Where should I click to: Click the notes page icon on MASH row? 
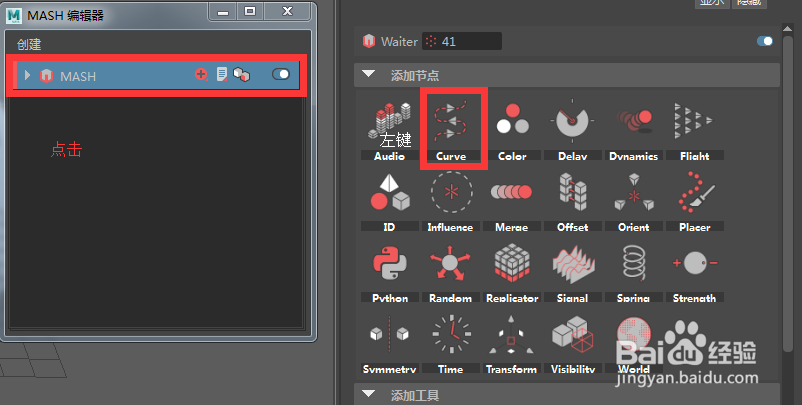tap(221, 75)
